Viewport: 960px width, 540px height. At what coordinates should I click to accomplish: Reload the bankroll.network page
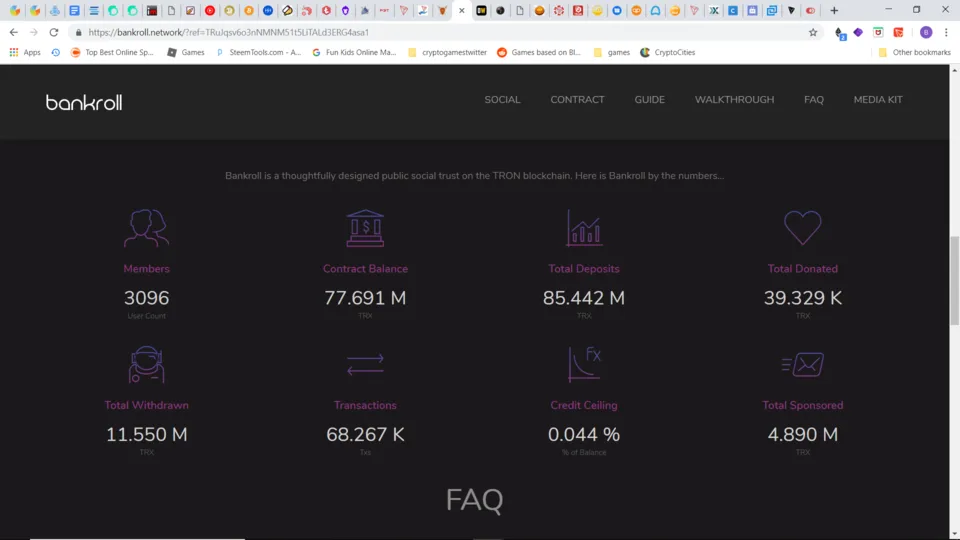point(54,32)
